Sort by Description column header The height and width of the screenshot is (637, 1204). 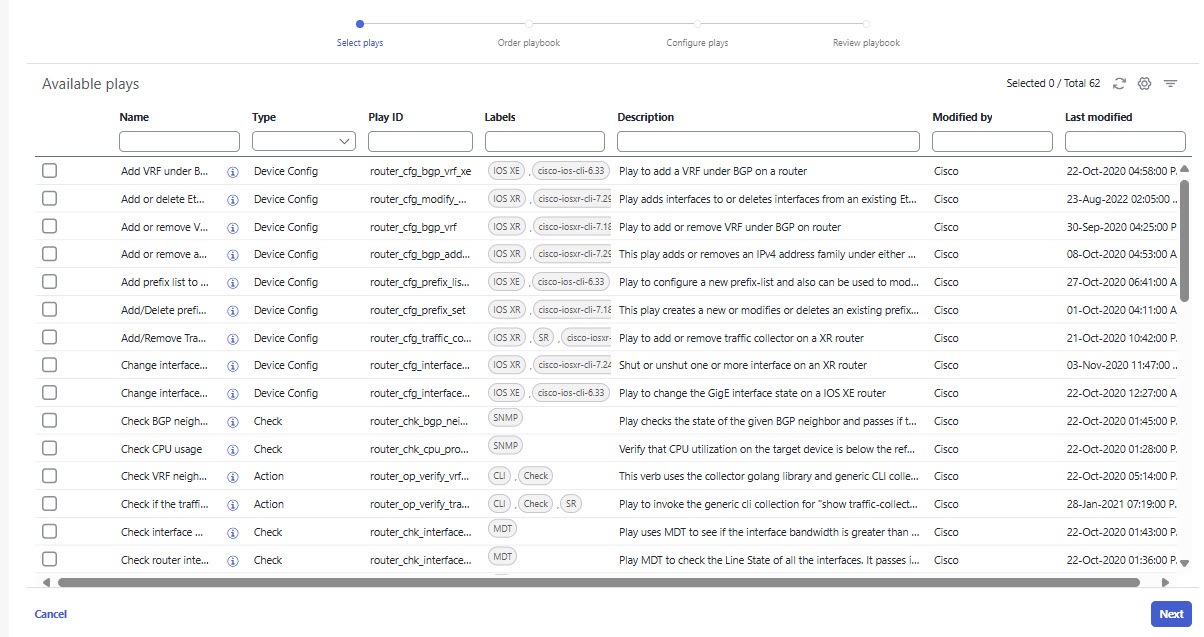[x=646, y=117]
